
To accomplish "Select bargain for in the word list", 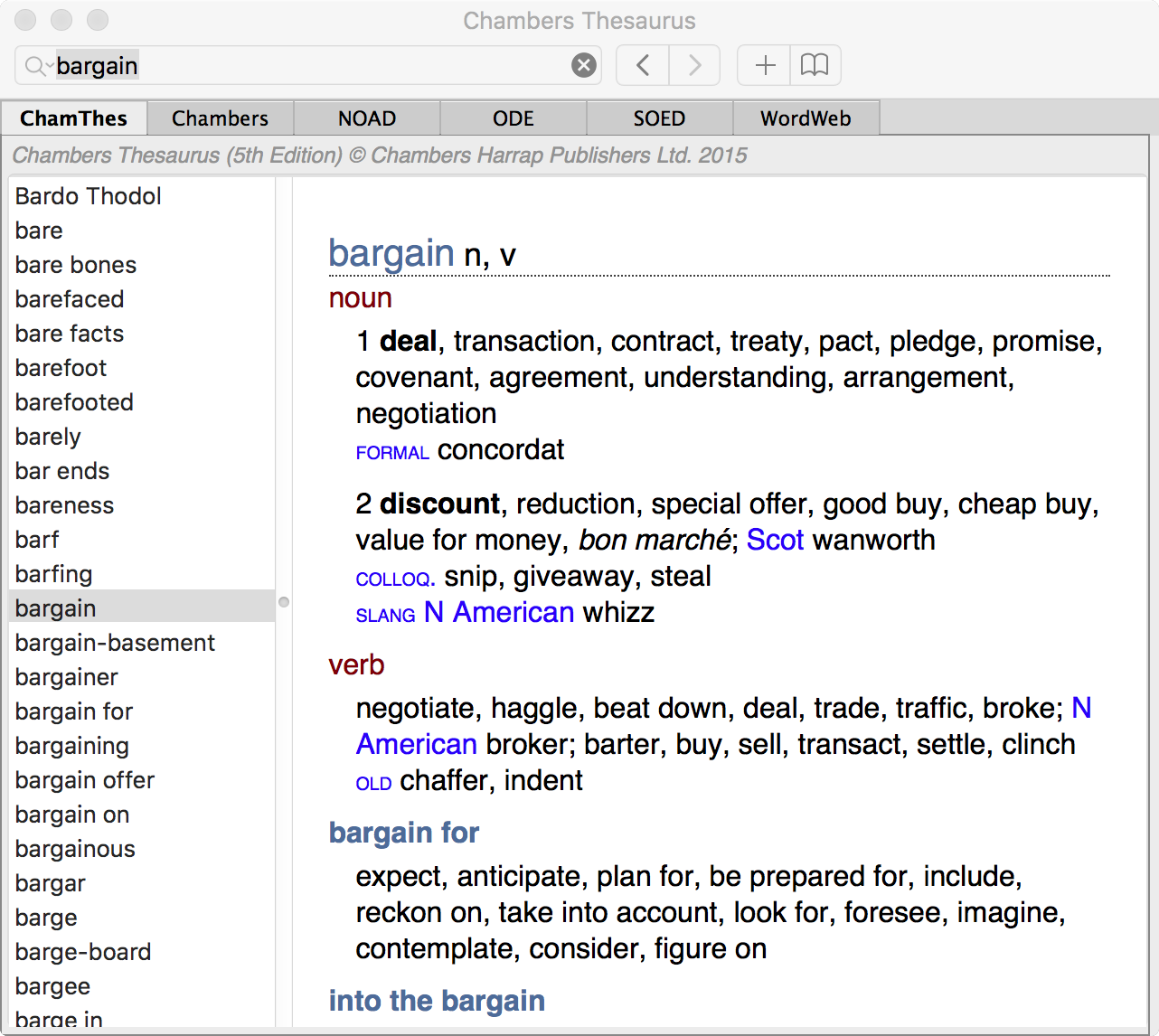I will coord(142,711).
